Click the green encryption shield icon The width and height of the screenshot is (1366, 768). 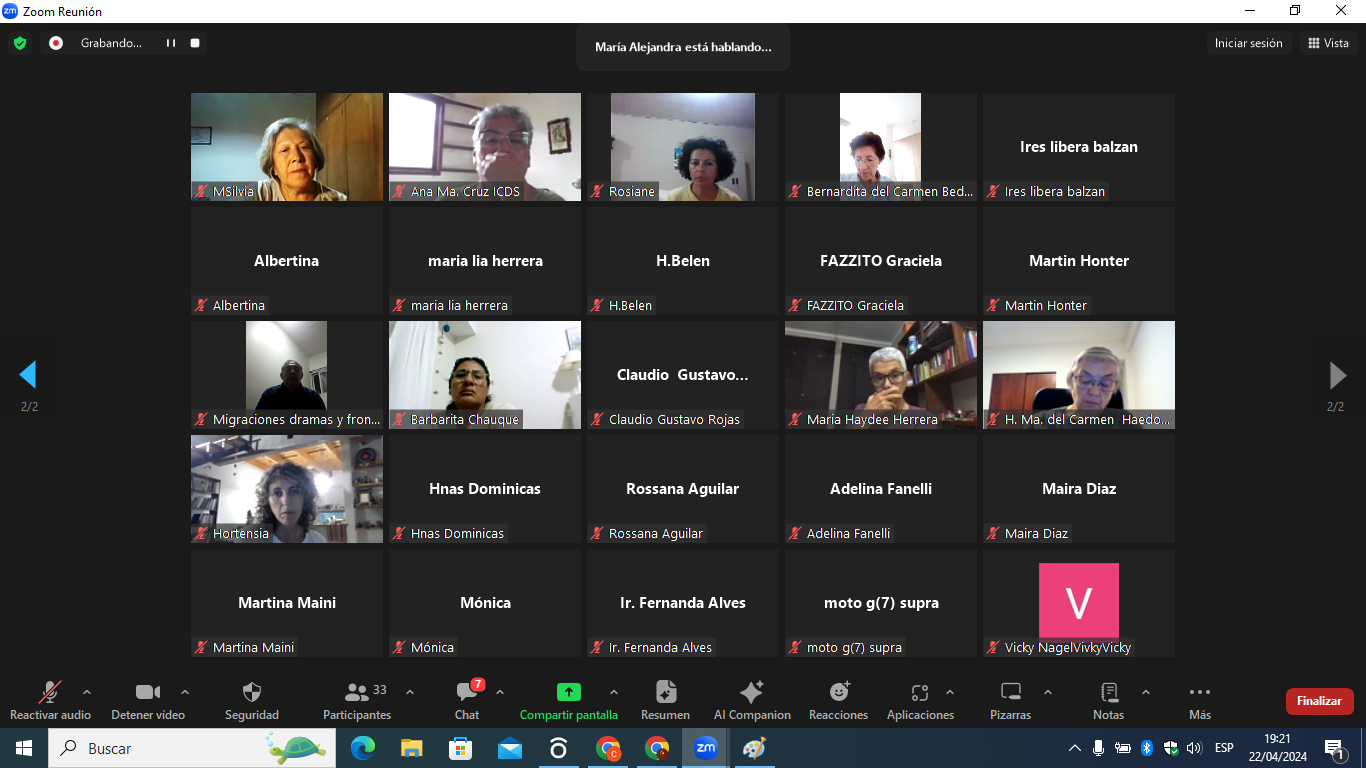[19, 43]
